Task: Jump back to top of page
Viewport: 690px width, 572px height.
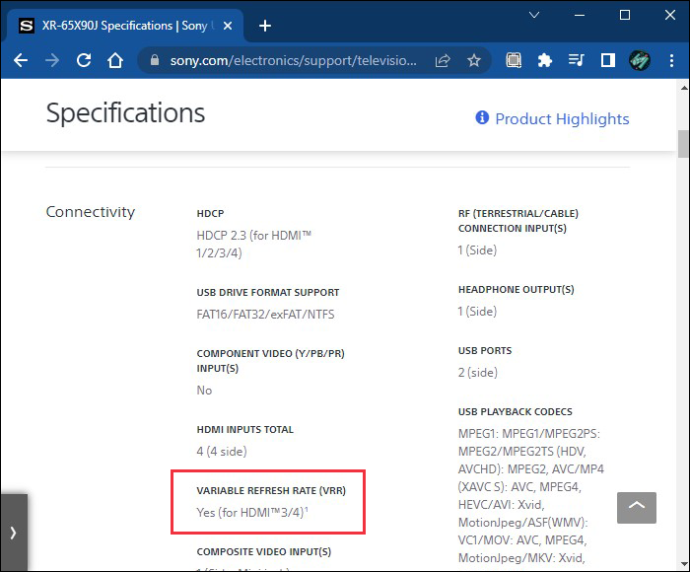Action: tap(636, 508)
